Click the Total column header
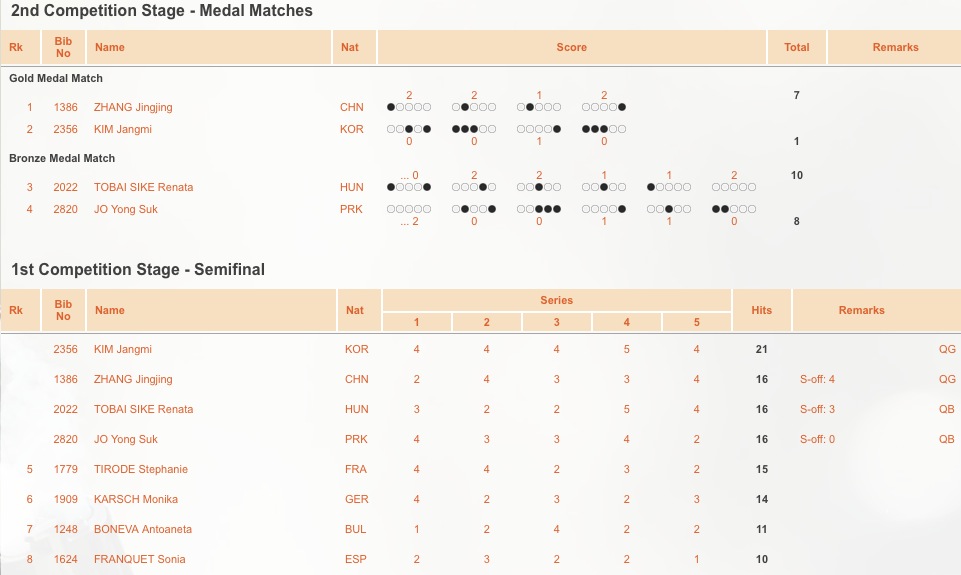 (x=797, y=47)
